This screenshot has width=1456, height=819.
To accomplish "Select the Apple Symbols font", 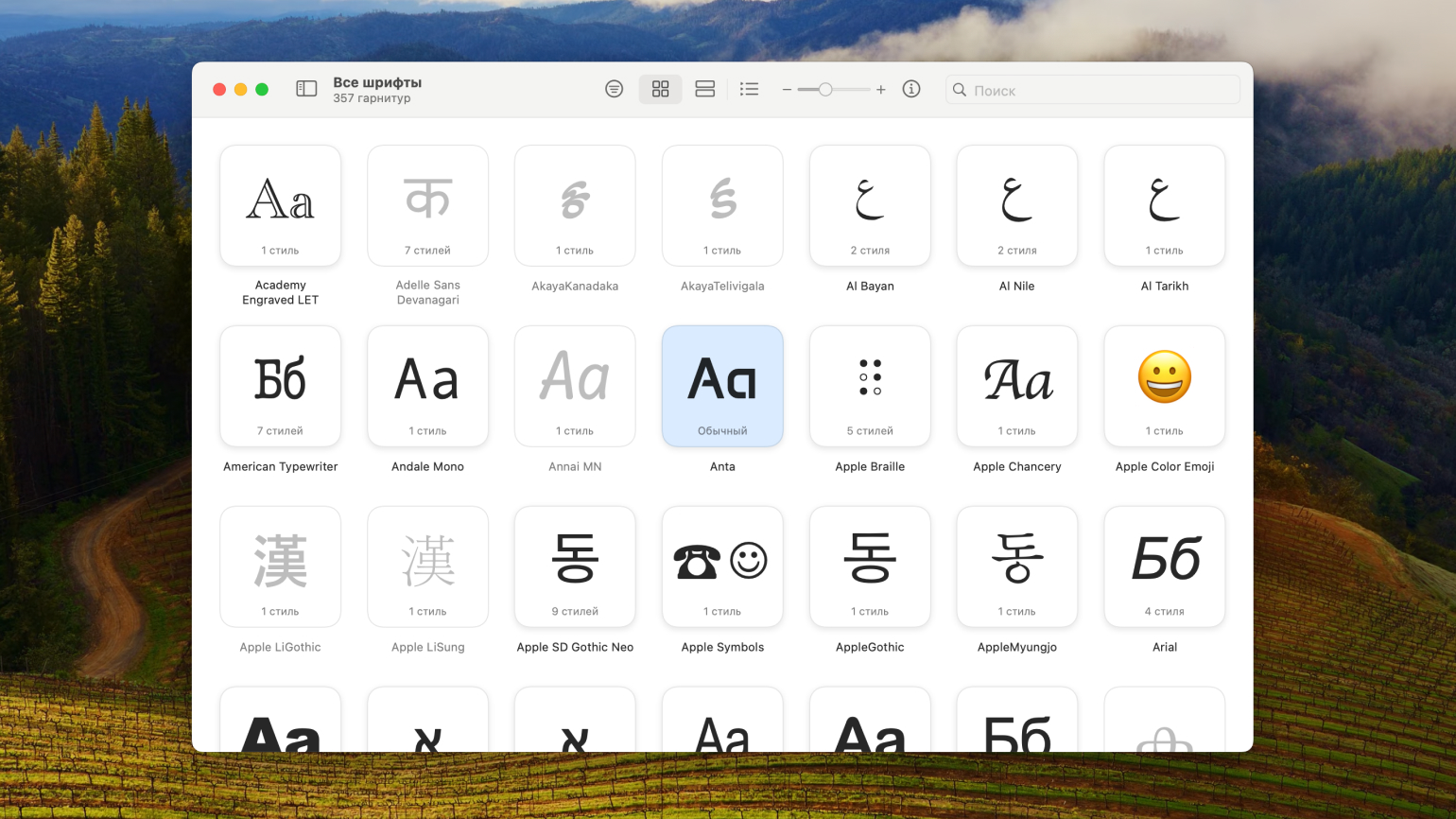I will tap(722, 566).
